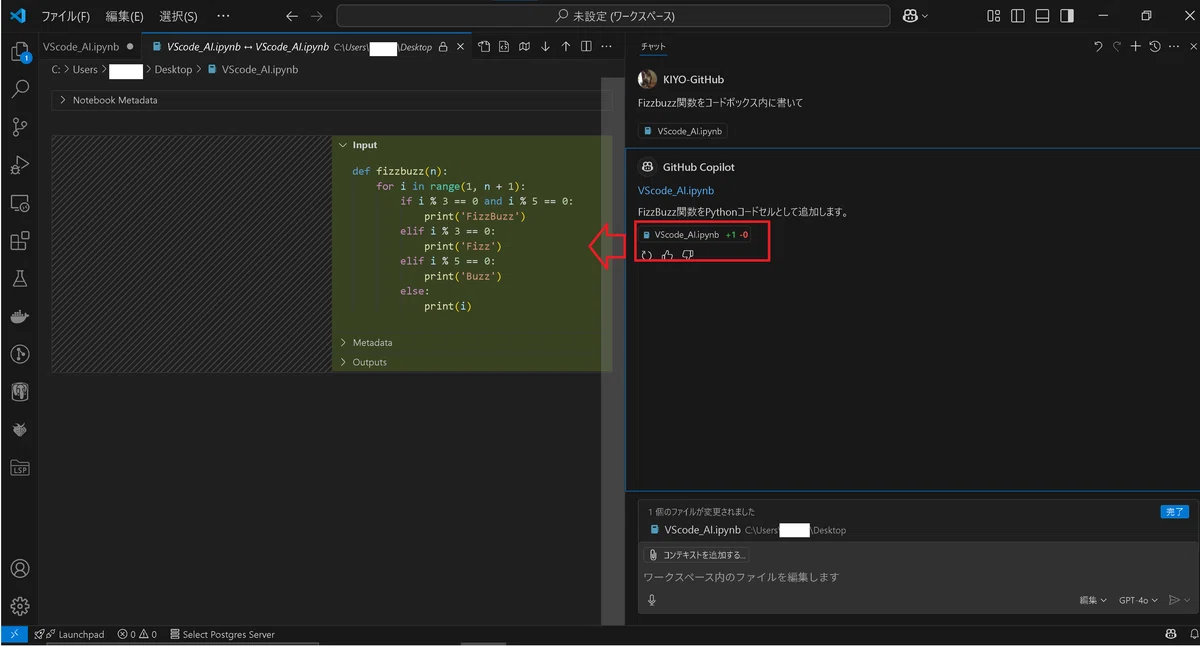Screen dimensions: 1200x646
Task: Go to next change arrow in diff toolbar
Action: (x=545, y=46)
